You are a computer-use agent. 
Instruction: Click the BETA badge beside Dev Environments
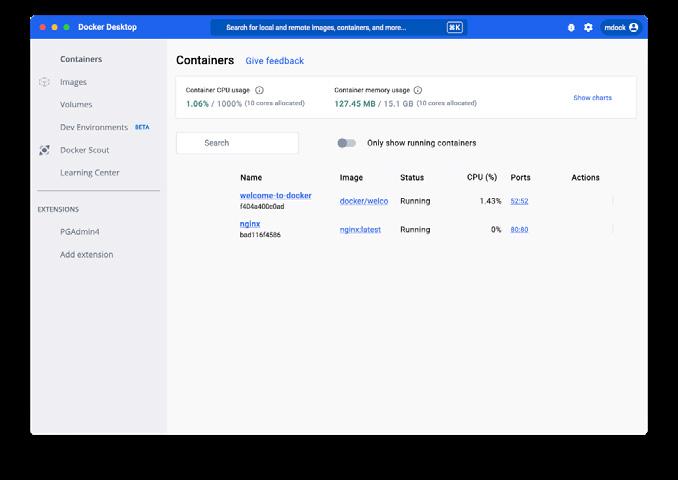click(x=142, y=127)
